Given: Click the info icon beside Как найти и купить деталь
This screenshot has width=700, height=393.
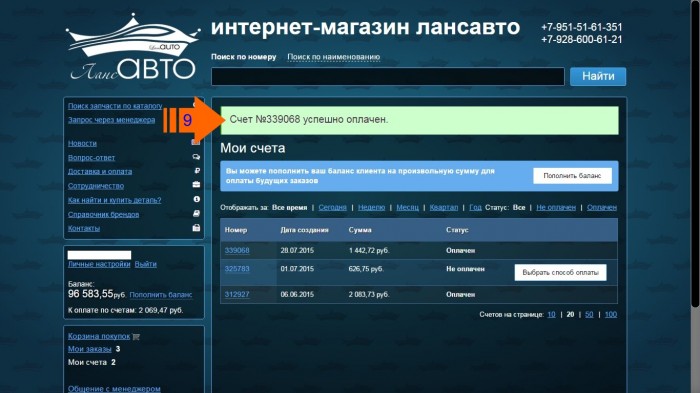Looking at the screenshot, I should point(196,199).
